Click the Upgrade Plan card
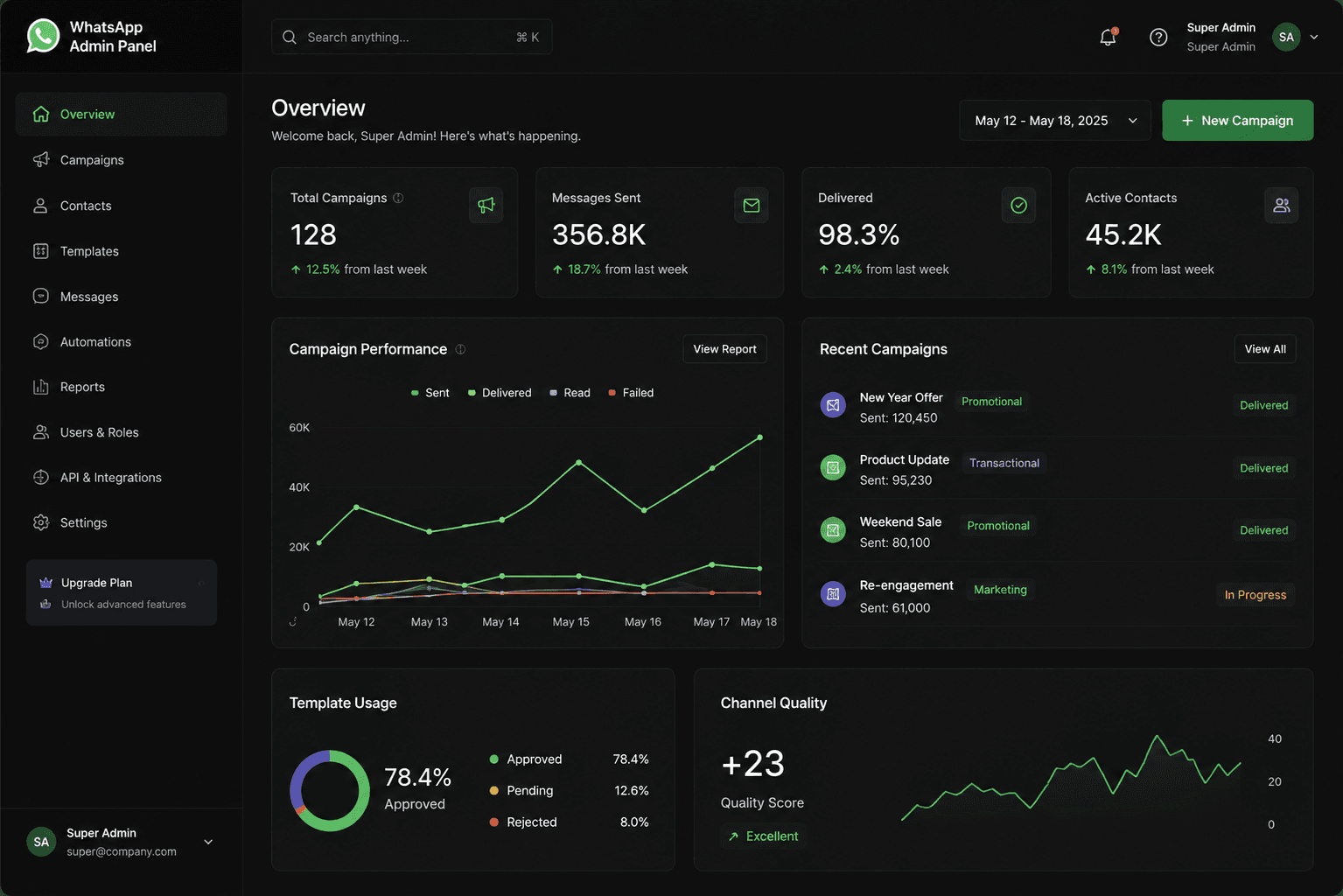This screenshot has height=896, width=1343. point(122,592)
